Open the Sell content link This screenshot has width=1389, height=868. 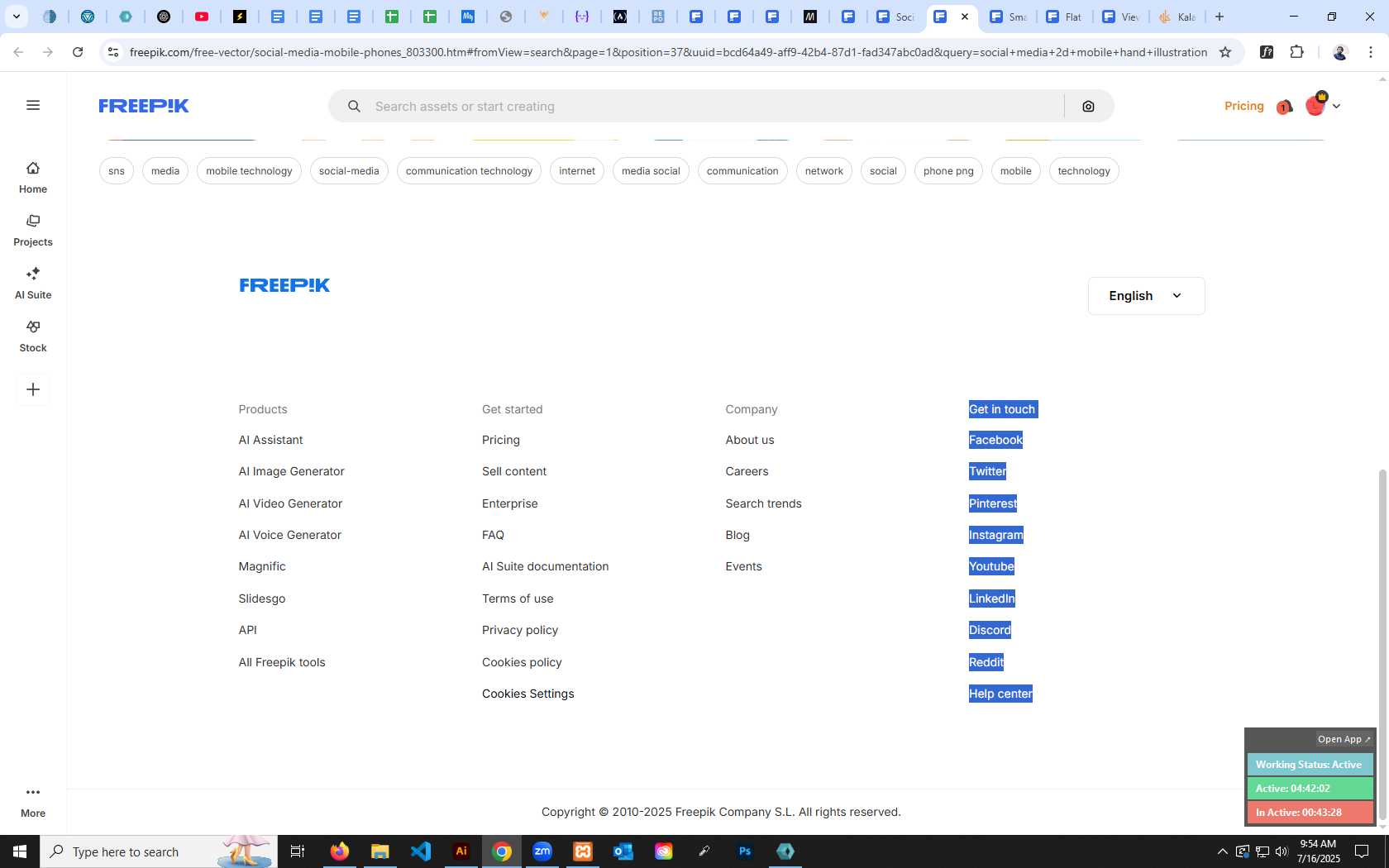click(514, 471)
